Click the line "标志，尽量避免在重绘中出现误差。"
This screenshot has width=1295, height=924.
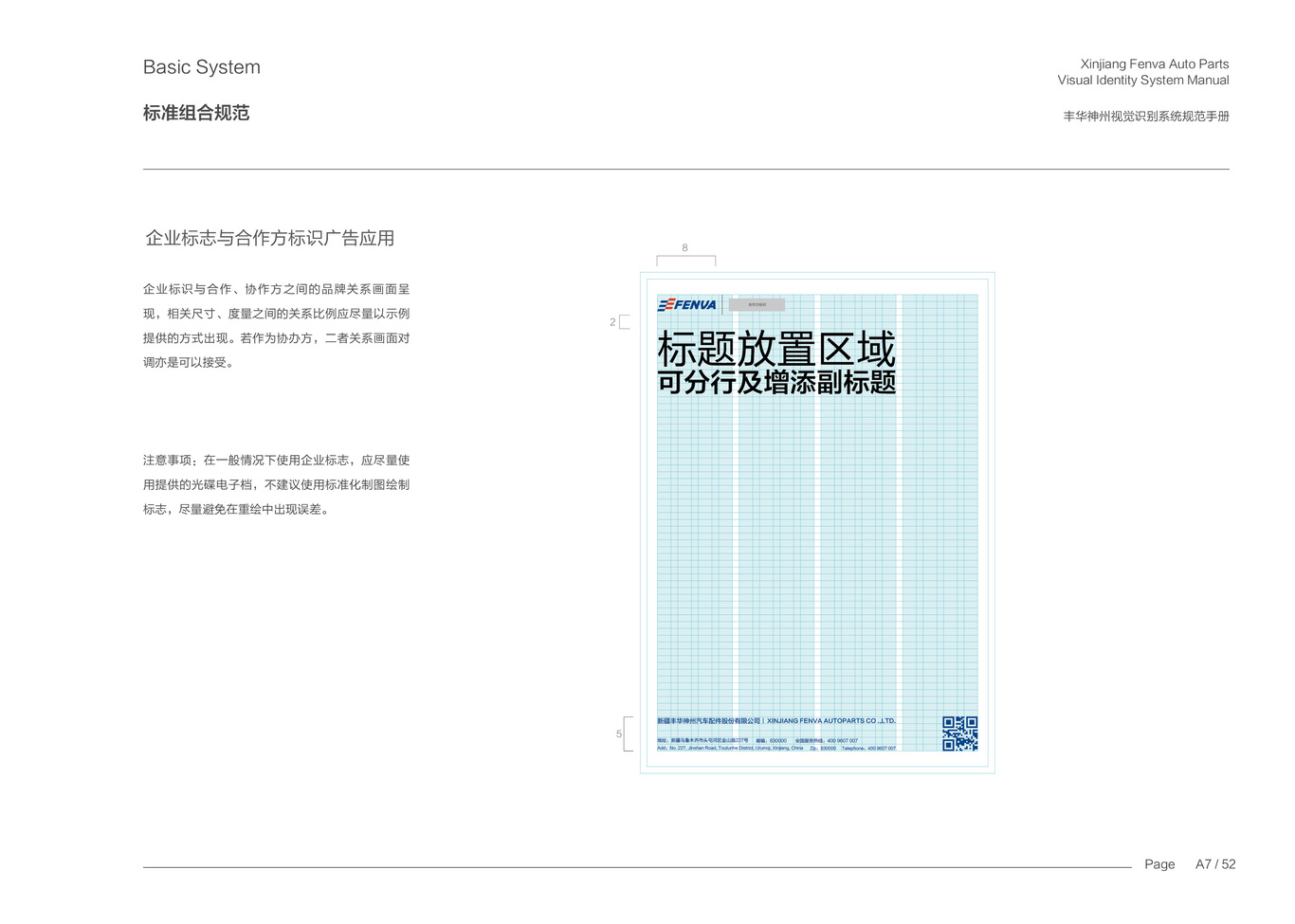coord(237,509)
